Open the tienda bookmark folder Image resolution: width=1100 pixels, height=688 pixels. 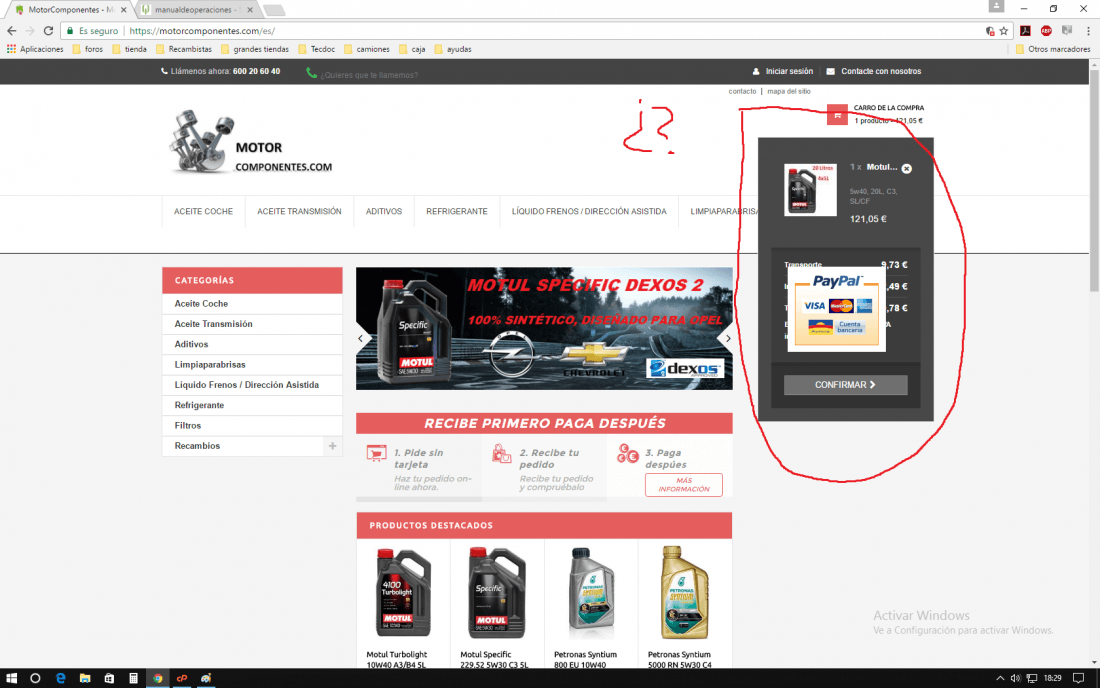coord(129,49)
